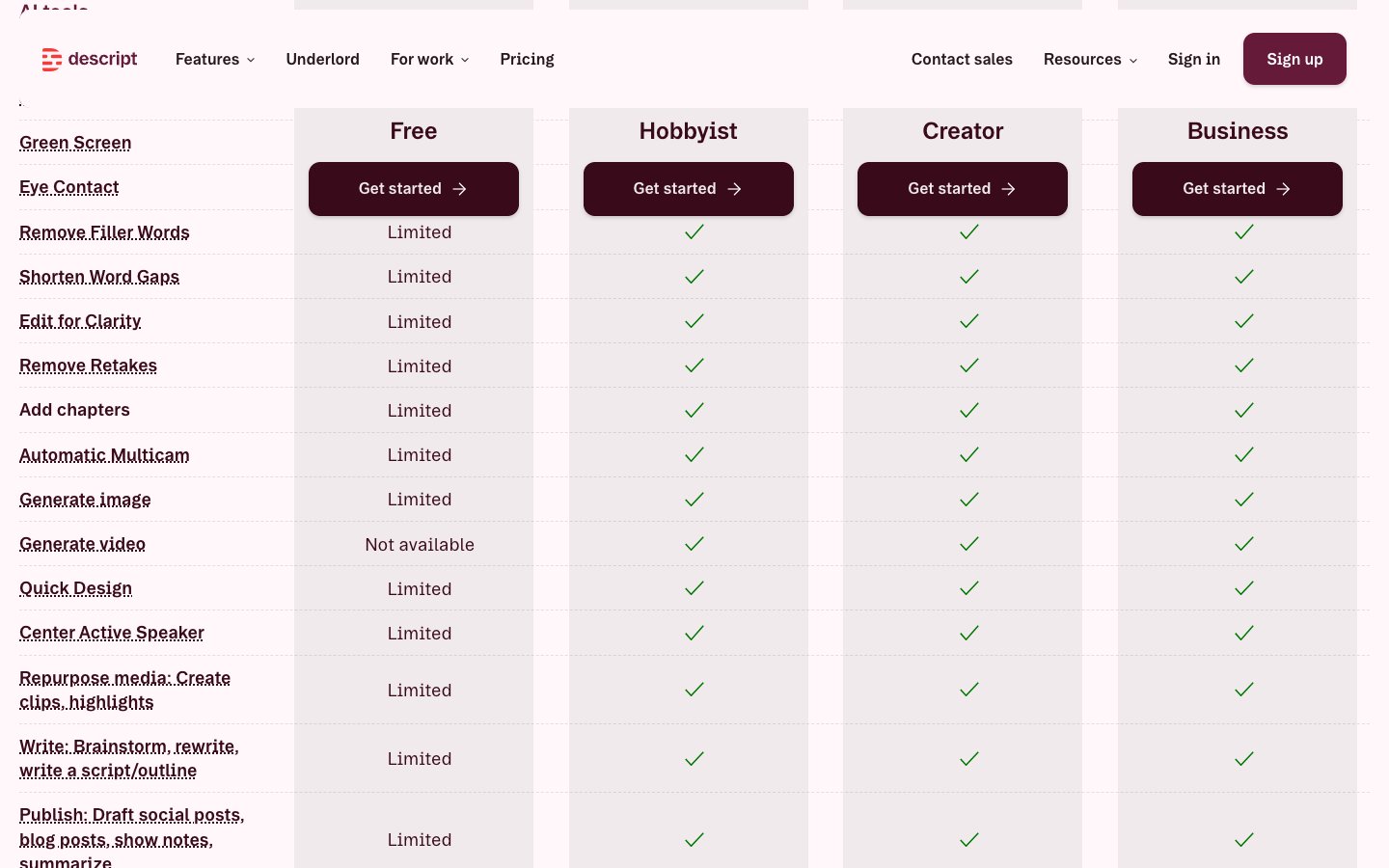1389x868 pixels.
Task: Click the arrow icon in the Hobbyist plan's Get started button
Action: click(x=735, y=189)
